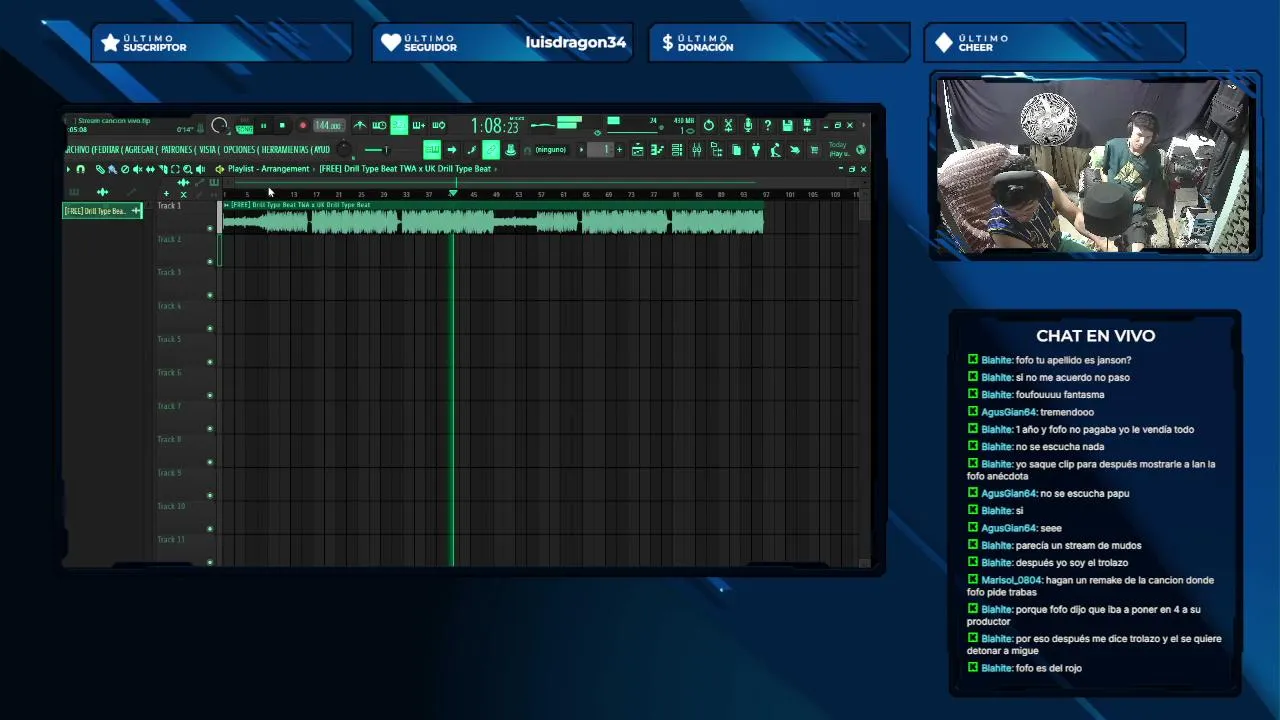This screenshot has height=720, width=1280.
Task: Click the pause button in the FL Studio transport
Action: (x=263, y=125)
